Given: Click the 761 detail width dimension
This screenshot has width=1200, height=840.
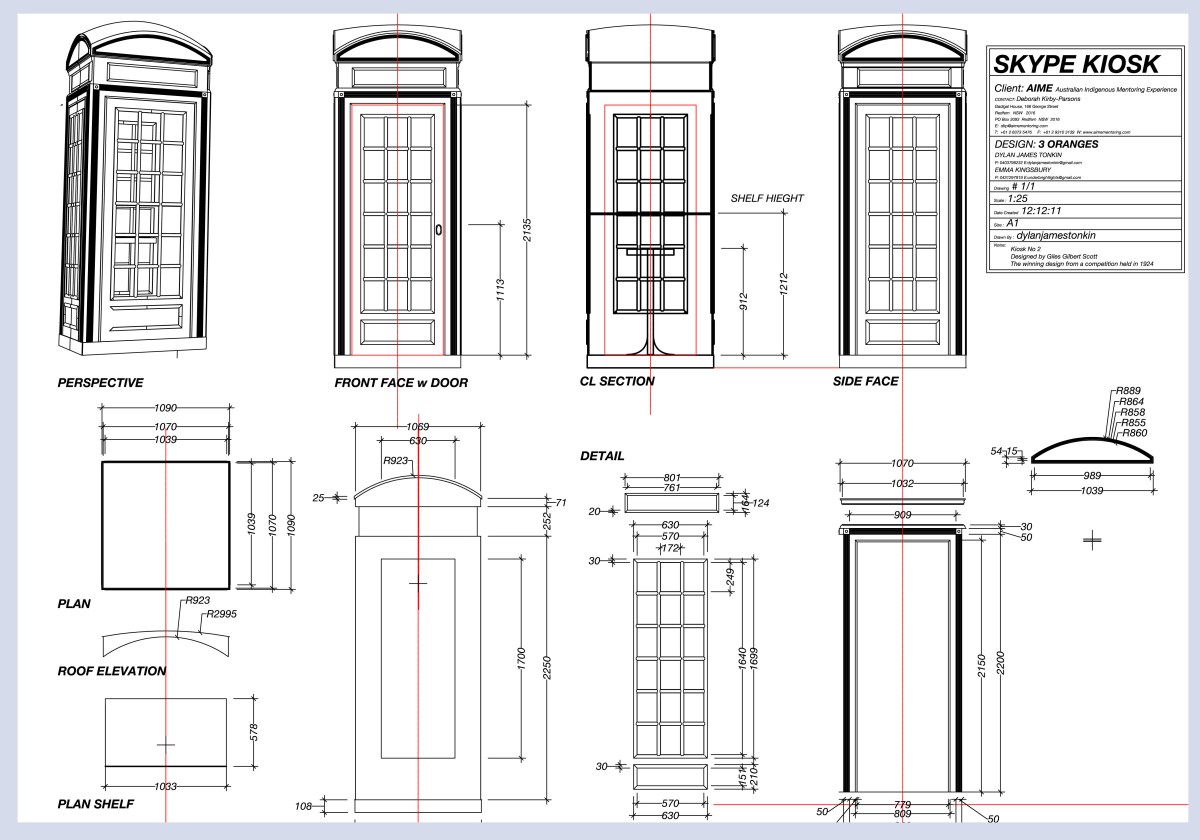Looking at the screenshot, I should (671, 488).
